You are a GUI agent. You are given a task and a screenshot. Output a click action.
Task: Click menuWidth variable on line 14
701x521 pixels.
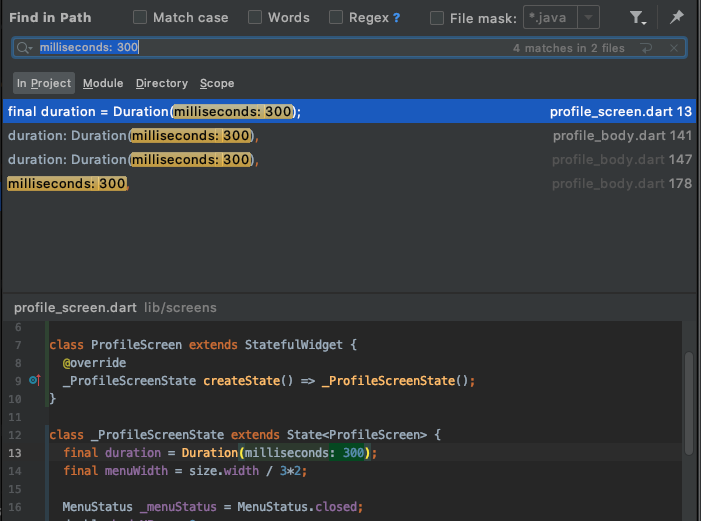136,470
